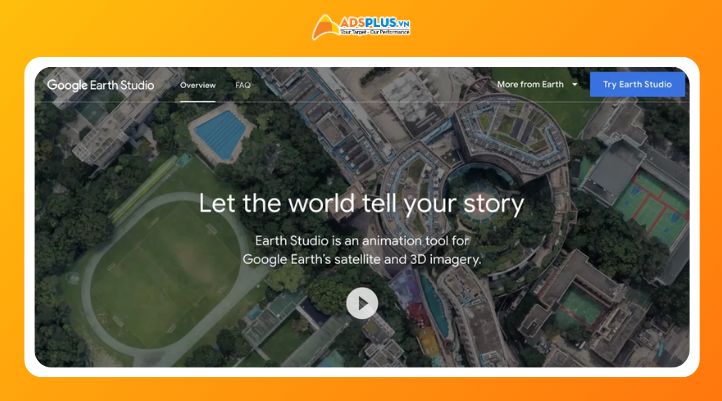Play the Earth Studio intro video
This screenshot has height=401, width=722.
[x=362, y=303]
